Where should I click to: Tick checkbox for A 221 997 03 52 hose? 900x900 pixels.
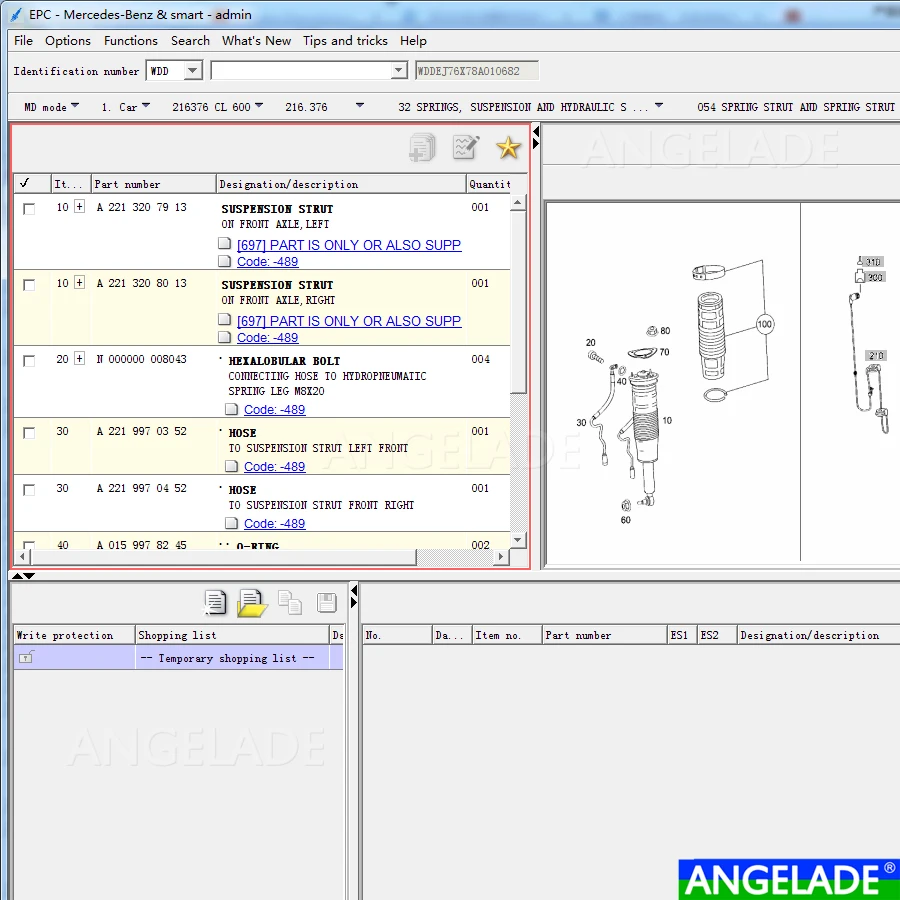tap(29, 432)
